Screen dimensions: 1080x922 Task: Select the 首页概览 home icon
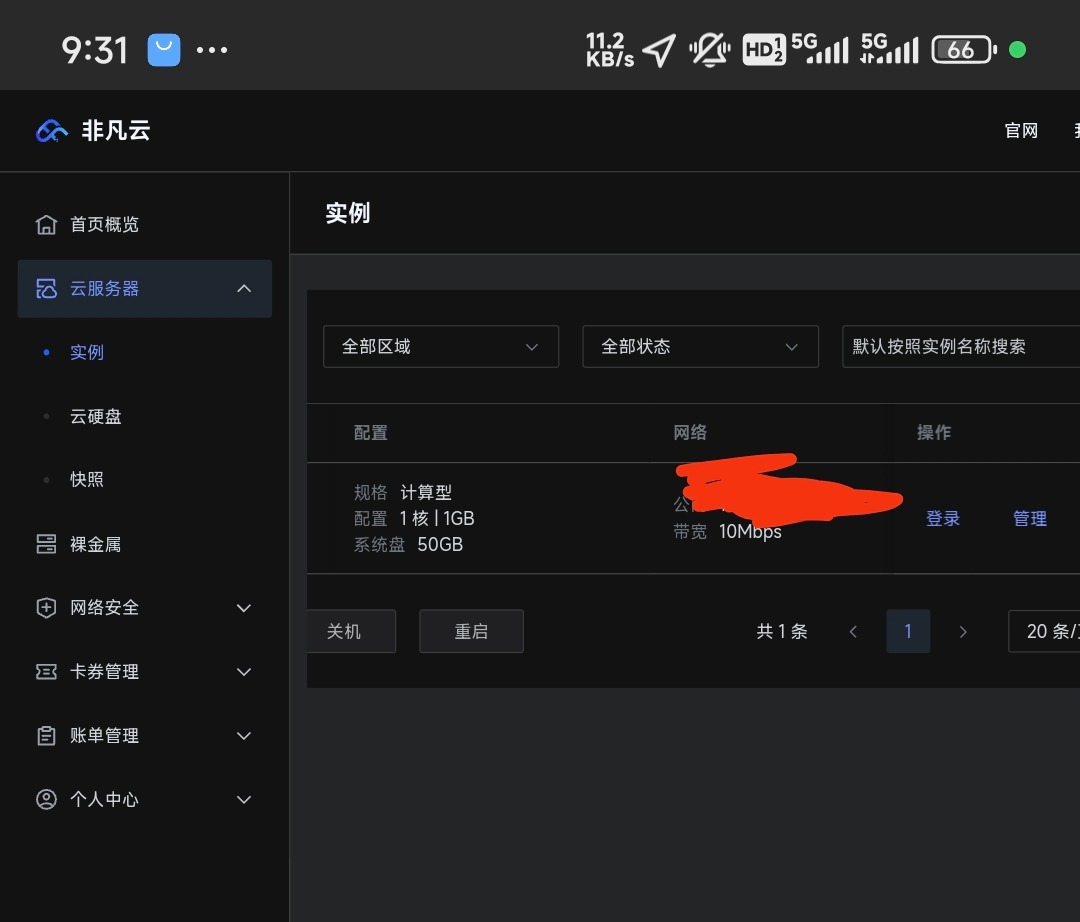click(46, 224)
